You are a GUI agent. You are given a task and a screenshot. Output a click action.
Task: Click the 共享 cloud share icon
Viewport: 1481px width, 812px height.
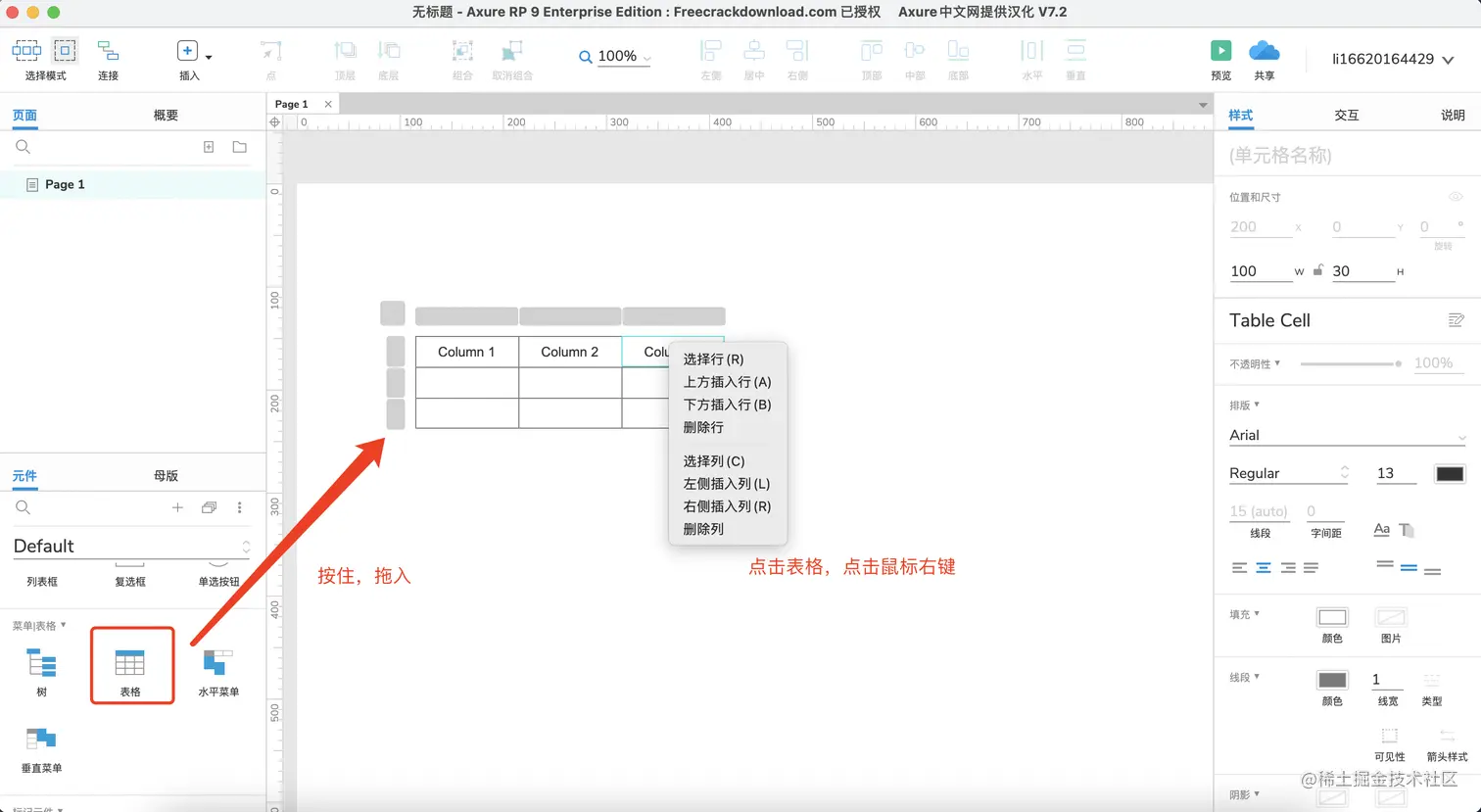1265,50
